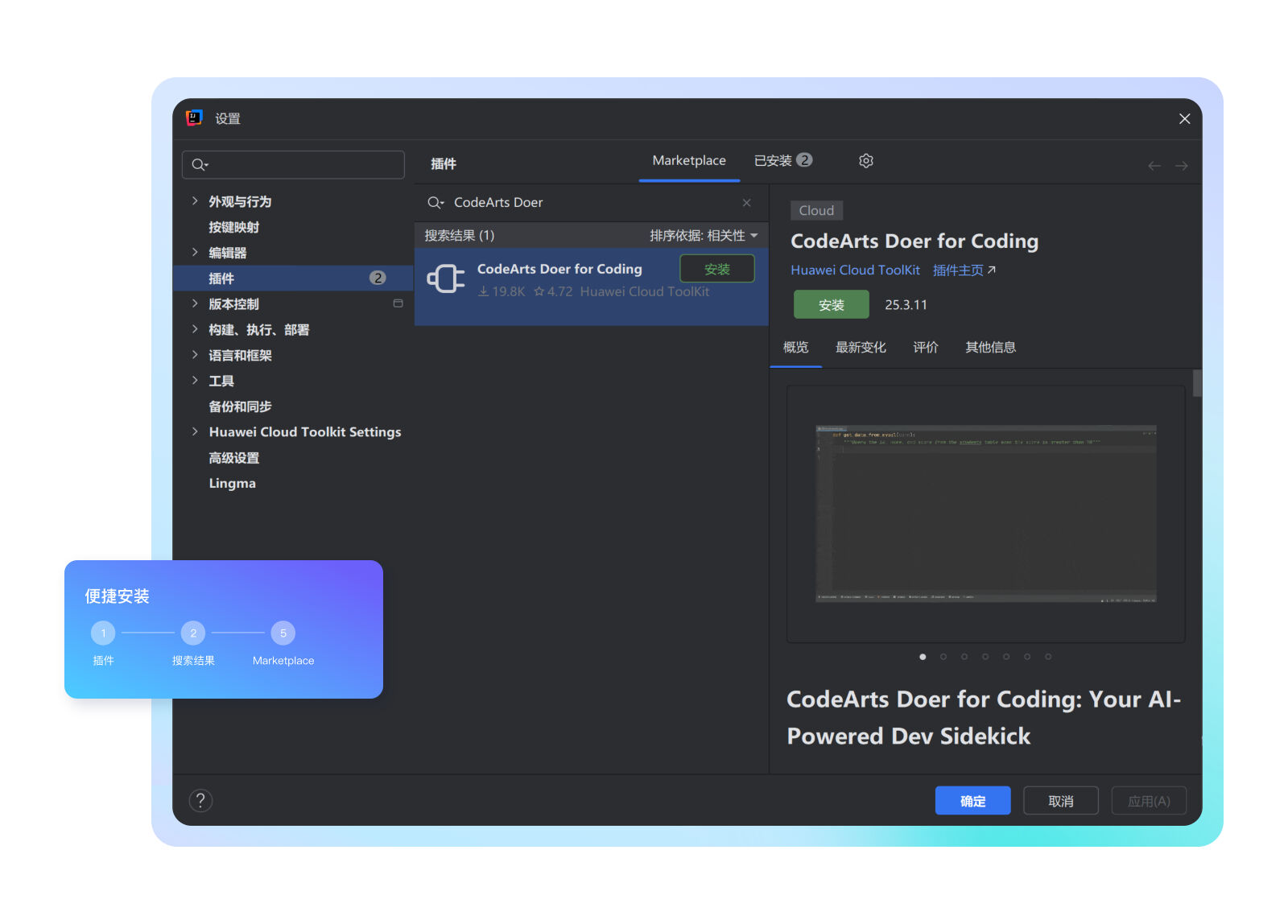Click the settings search input field
Viewport: 1288px width, 924px height.
tap(302, 165)
